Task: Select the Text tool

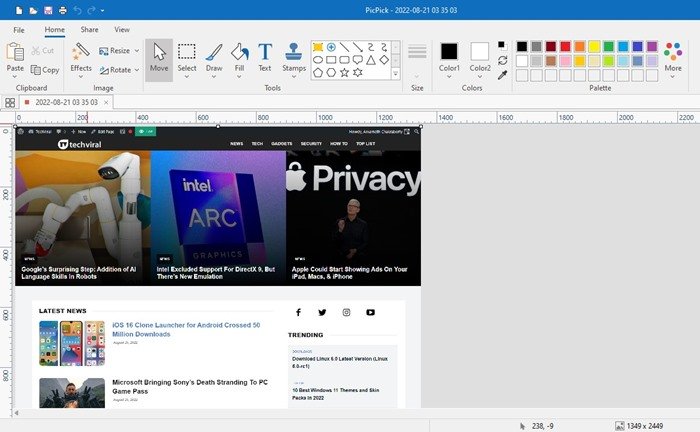Action: pyautogui.click(x=265, y=57)
